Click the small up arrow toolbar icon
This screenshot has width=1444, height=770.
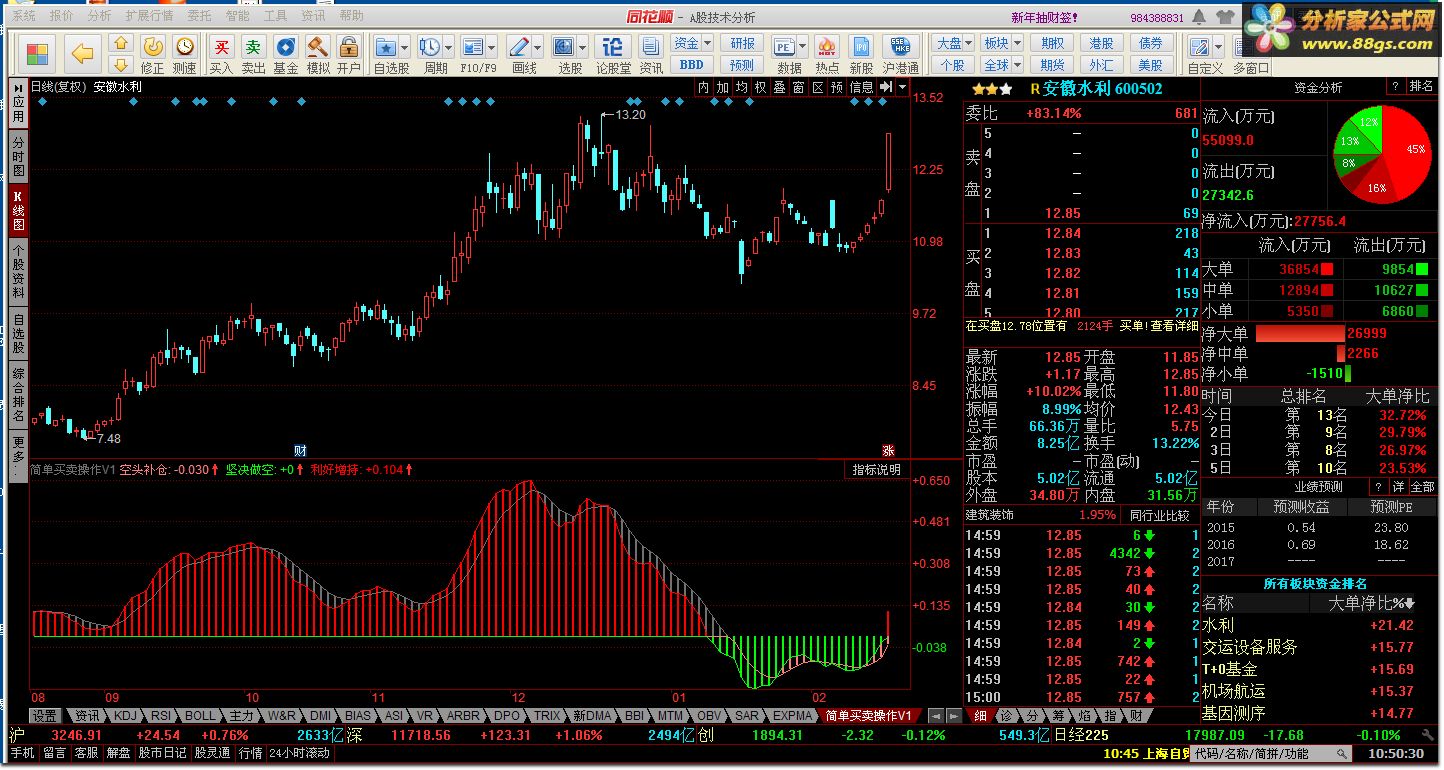pyautogui.click(x=121, y=43)
